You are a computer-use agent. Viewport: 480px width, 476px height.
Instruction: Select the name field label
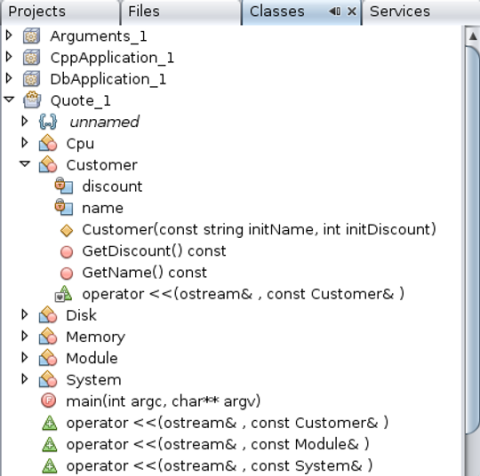[x=103, y=208]
